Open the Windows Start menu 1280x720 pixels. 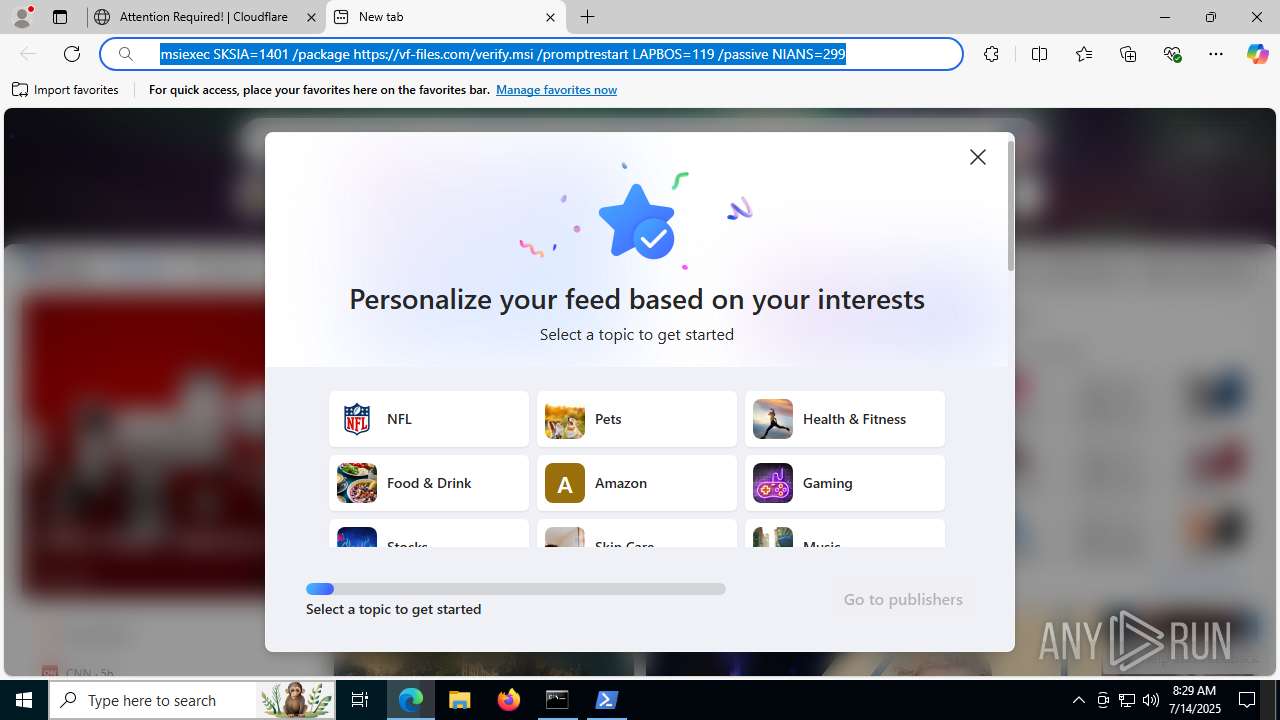click(x=24, y=700)
